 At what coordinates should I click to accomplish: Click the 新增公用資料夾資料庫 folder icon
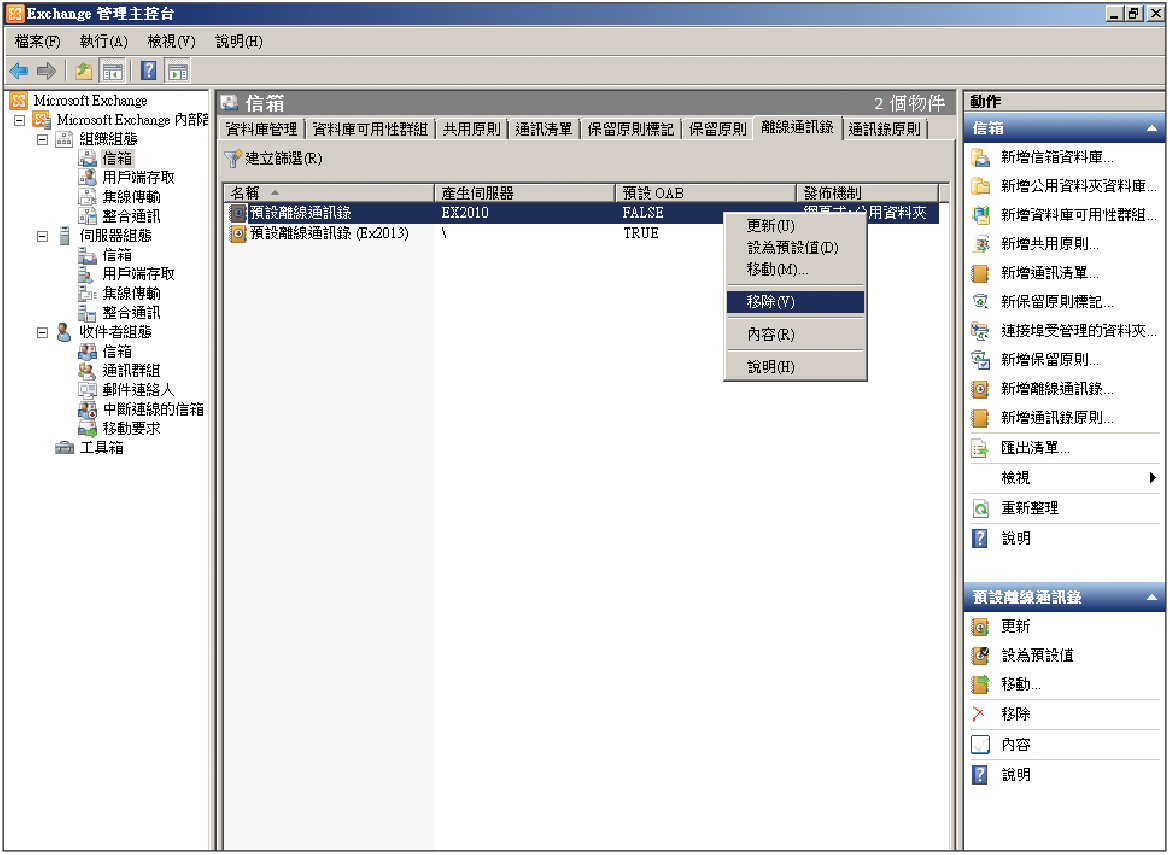980,186
